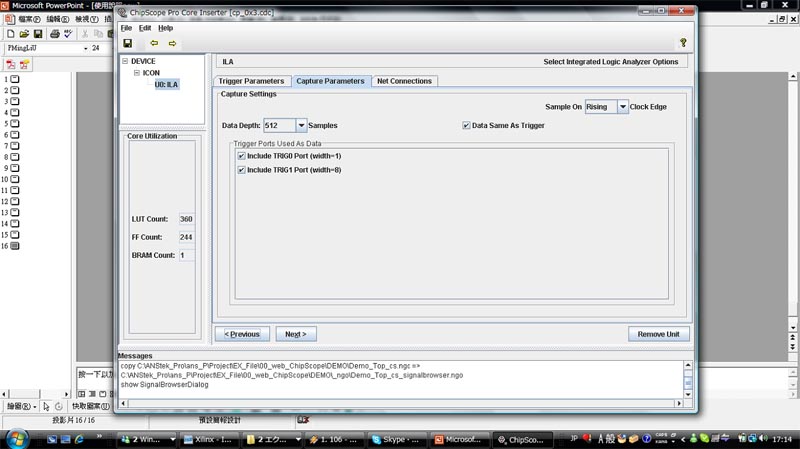Screen dimensions: 800x449
Task: Switch to ChipScope taskbar button
Action: (521, 439)
